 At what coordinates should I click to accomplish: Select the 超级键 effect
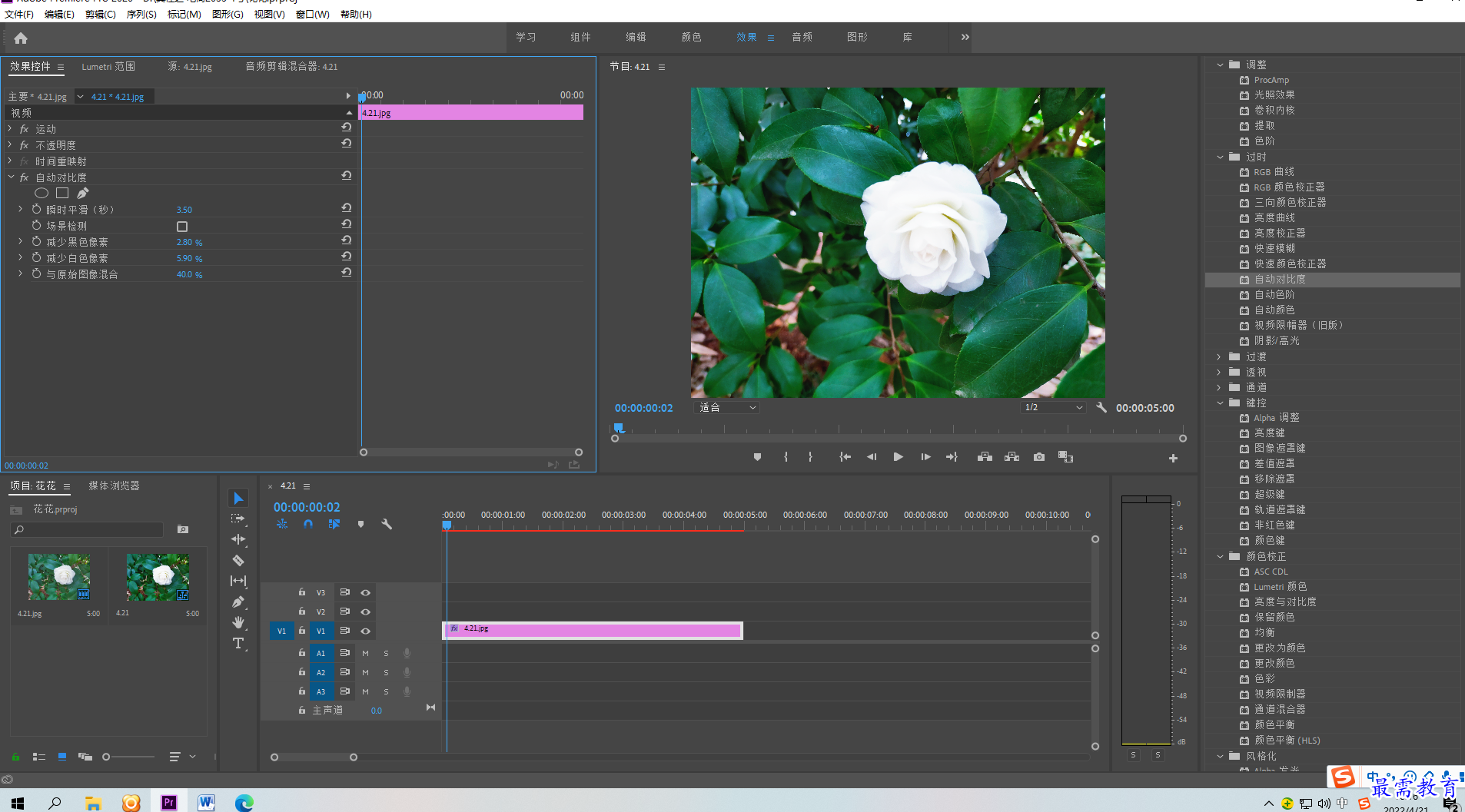[1270, 495]
